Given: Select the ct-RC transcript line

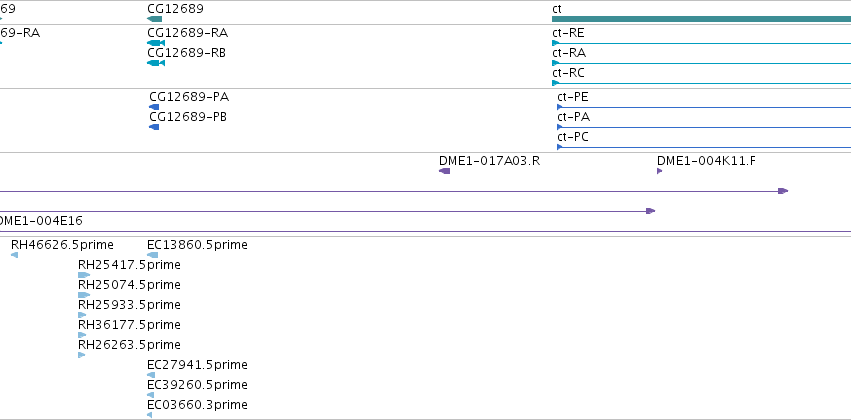Looking at the screenshot, I should coord(701,83).
